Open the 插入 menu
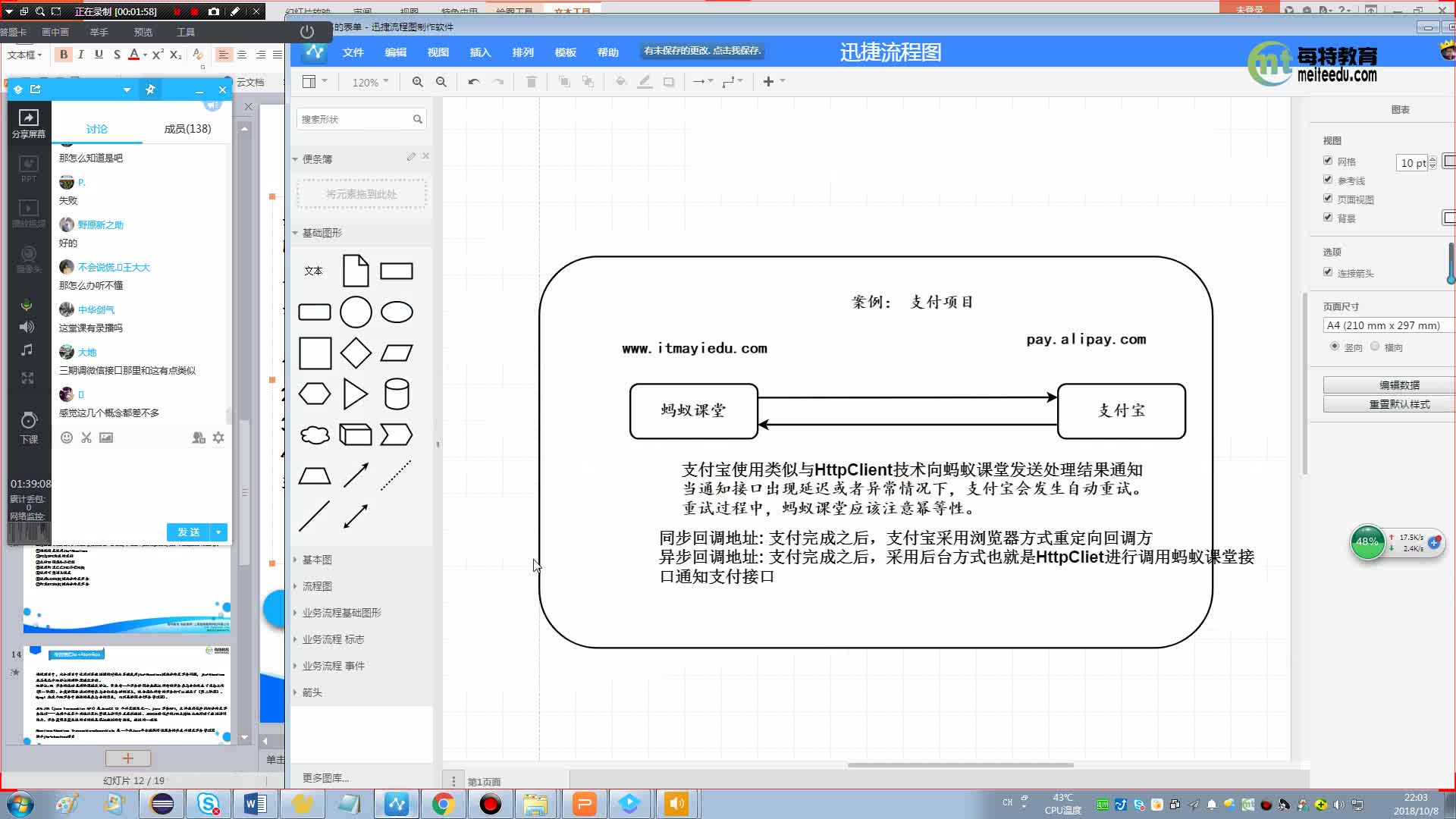Image resolution: width=1456 pixels, height=819 pixels. [x=481, y=52]
